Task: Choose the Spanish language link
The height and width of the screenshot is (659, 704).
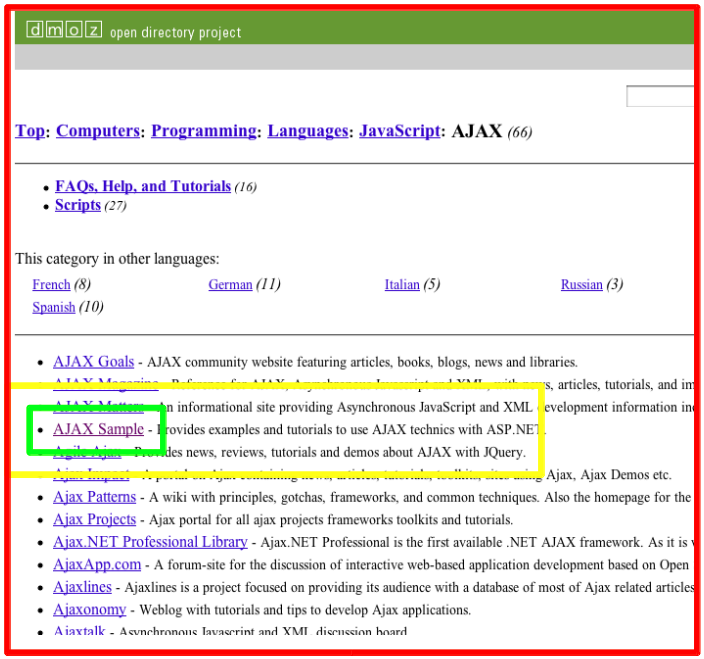Action: [54, 307]
